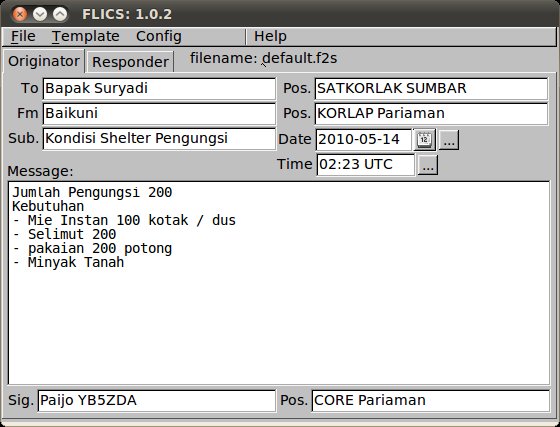The width and height of the screenshot is (560, 427).
Task: Open the File menu
Action: (23, 36)
